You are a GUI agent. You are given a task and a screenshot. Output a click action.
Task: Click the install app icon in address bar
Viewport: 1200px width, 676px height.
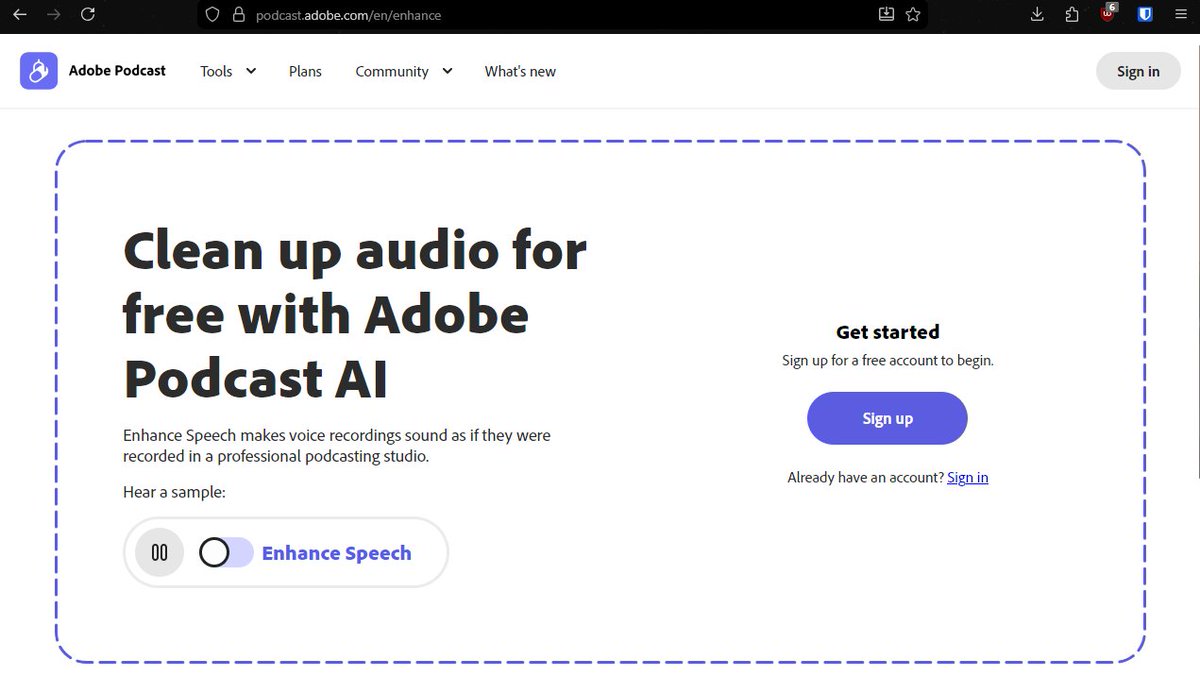tap(886, 14)
